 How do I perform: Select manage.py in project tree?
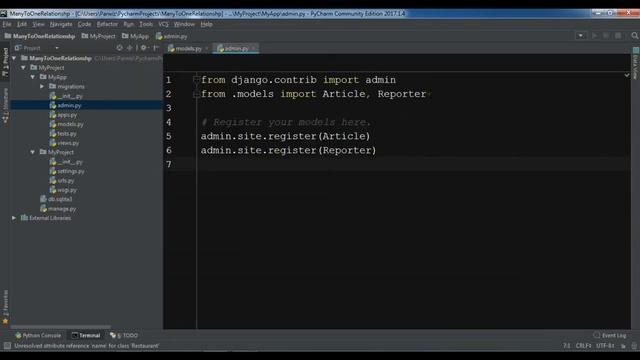coord(58,209)
